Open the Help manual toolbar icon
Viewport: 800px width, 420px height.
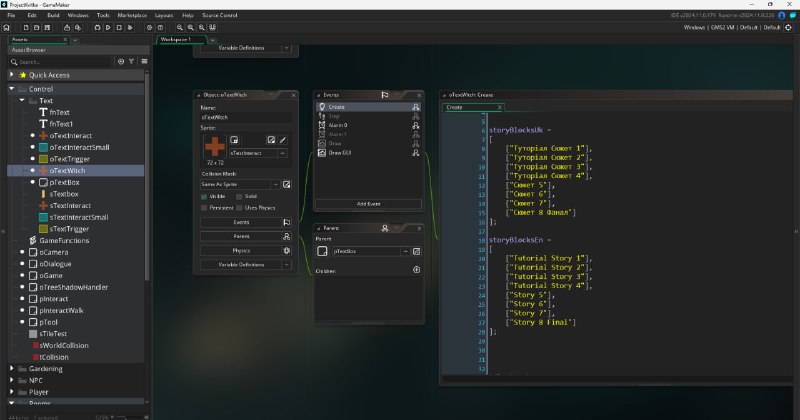[160, 28]
